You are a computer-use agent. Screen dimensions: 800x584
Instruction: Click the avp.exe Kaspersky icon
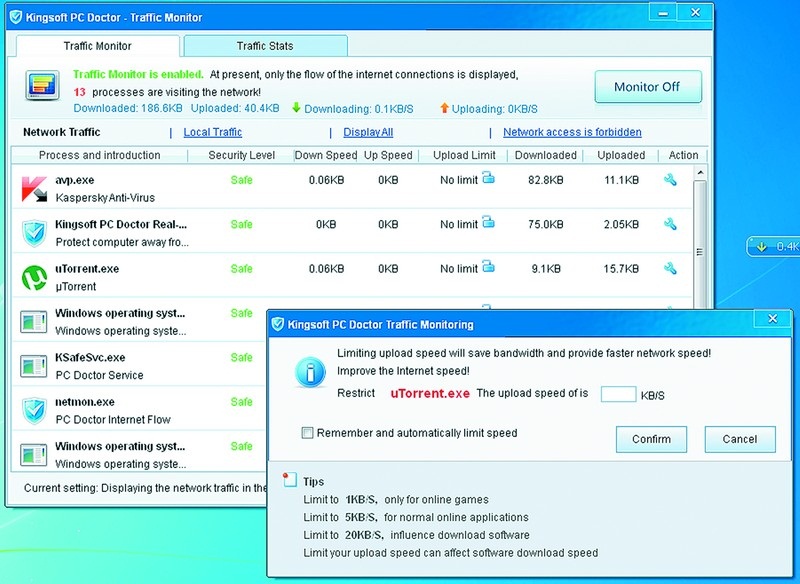(x=34, y=188)
